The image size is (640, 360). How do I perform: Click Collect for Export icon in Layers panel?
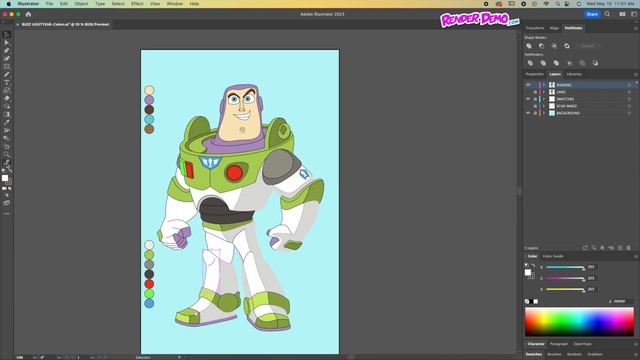(585, 248)
